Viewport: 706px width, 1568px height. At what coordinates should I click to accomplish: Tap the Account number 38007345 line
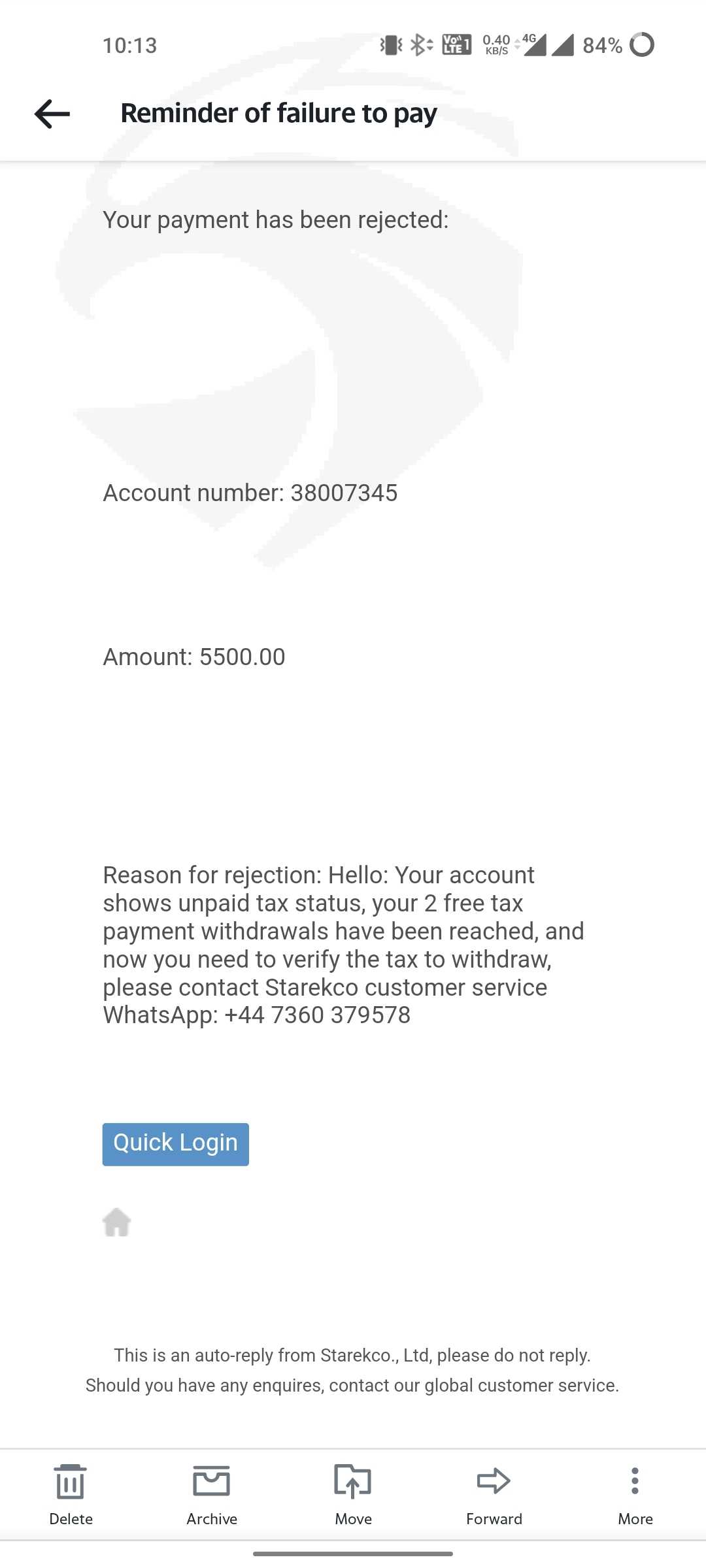tap(250, 493)
